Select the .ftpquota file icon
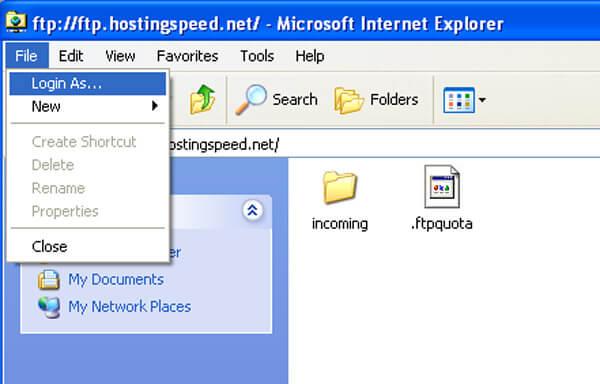The height and width of the screenshot is (384, 600). pos(442,187)
